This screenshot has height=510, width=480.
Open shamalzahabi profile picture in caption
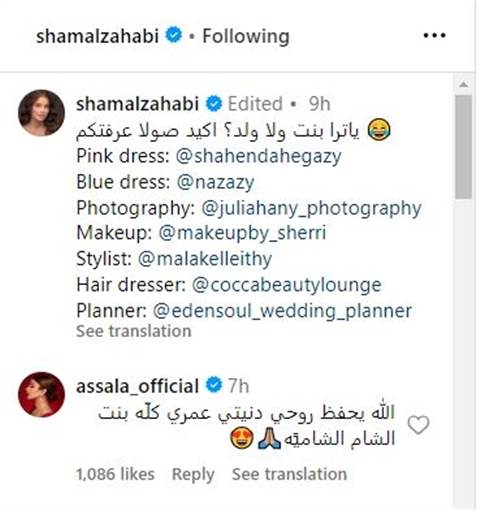click(x=41, y=113)
